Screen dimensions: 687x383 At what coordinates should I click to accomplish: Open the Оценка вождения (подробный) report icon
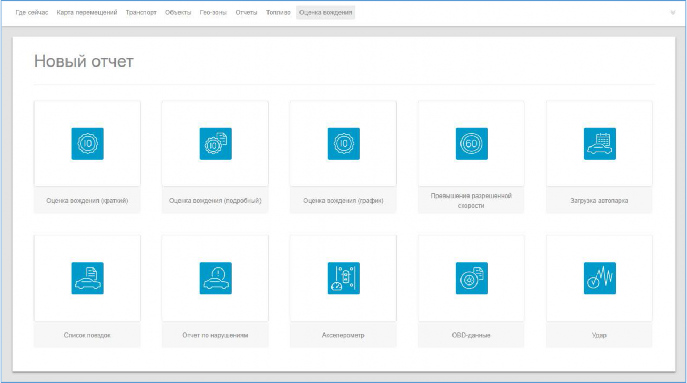pos(216,144)
